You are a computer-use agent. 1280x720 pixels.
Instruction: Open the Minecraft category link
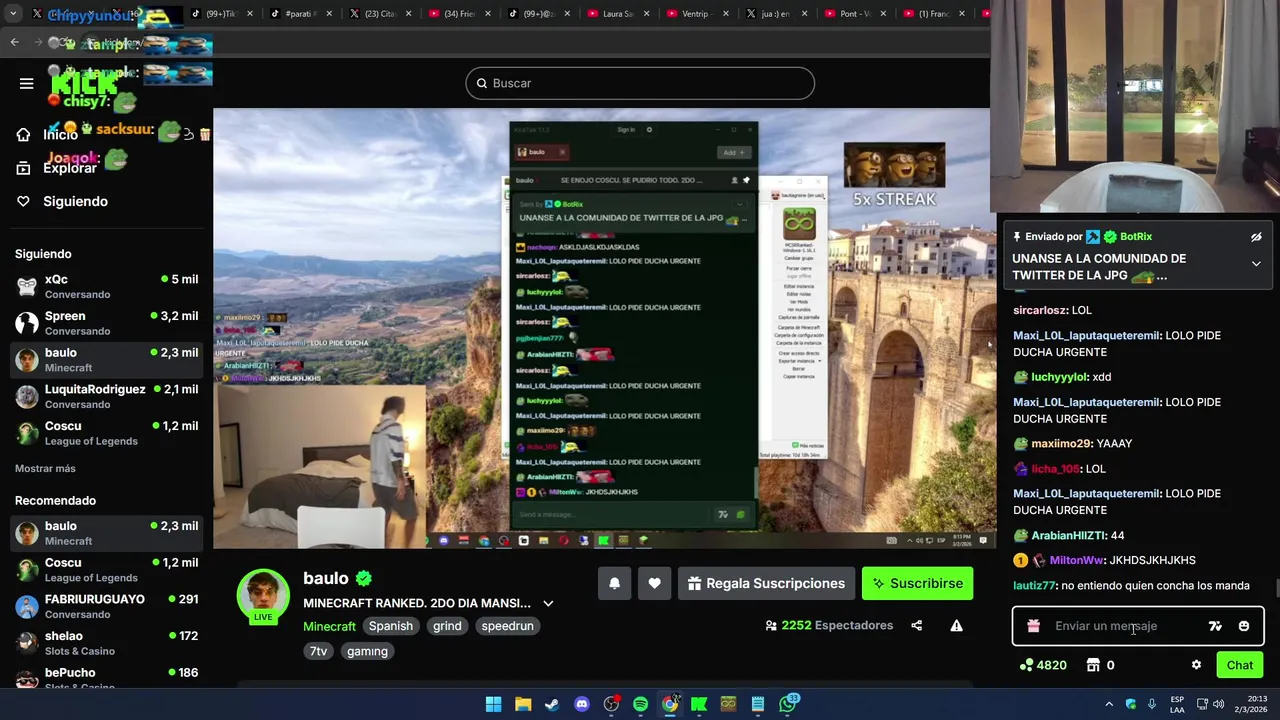[x=329, y=626]
